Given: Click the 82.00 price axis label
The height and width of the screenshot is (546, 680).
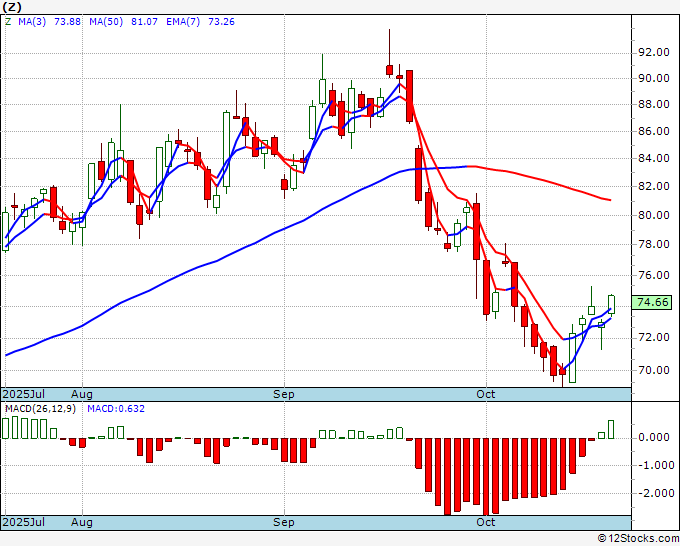Looking at the screenshot, I should point(653,186).
